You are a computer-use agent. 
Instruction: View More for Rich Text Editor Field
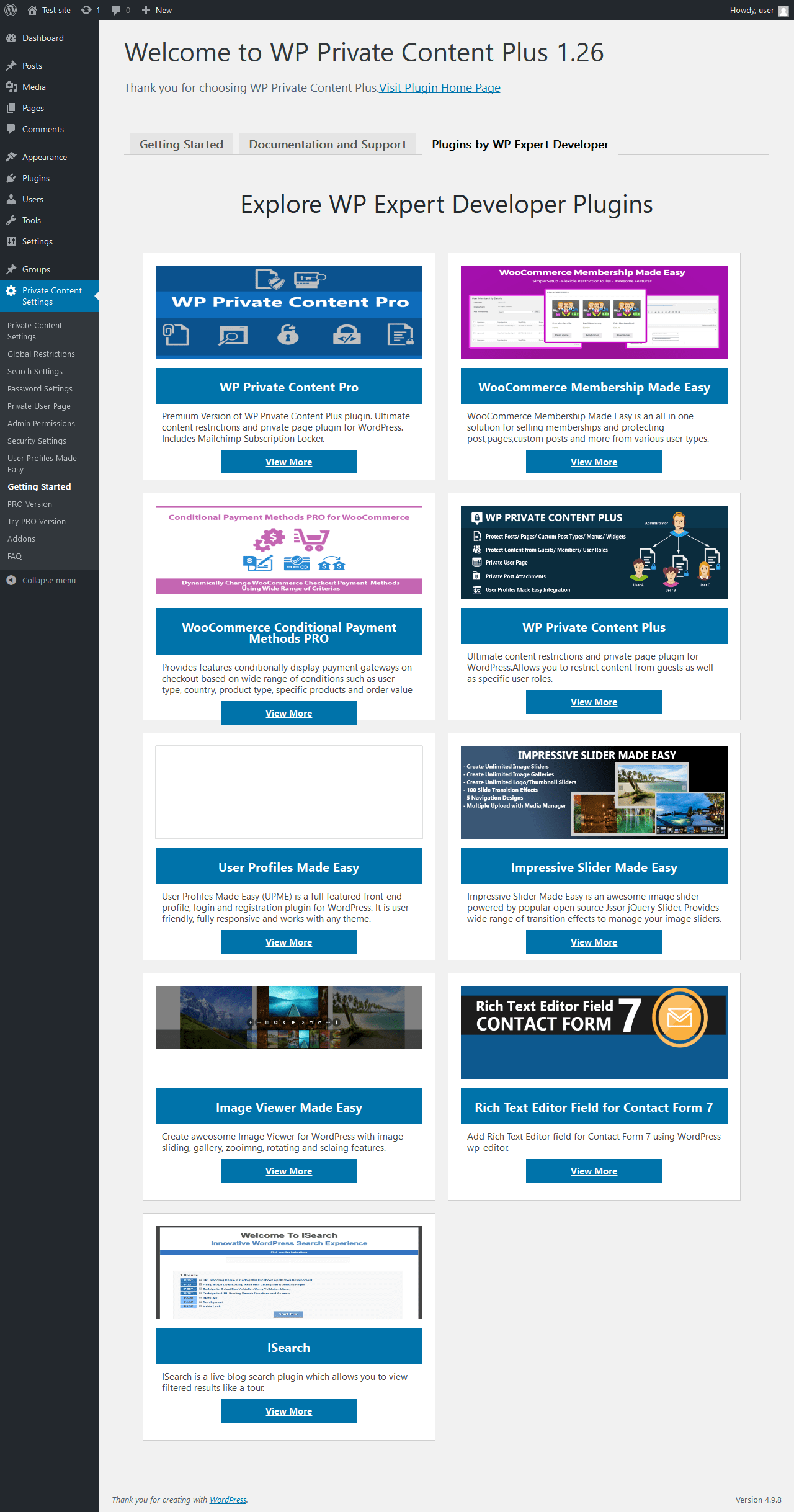594,1171
